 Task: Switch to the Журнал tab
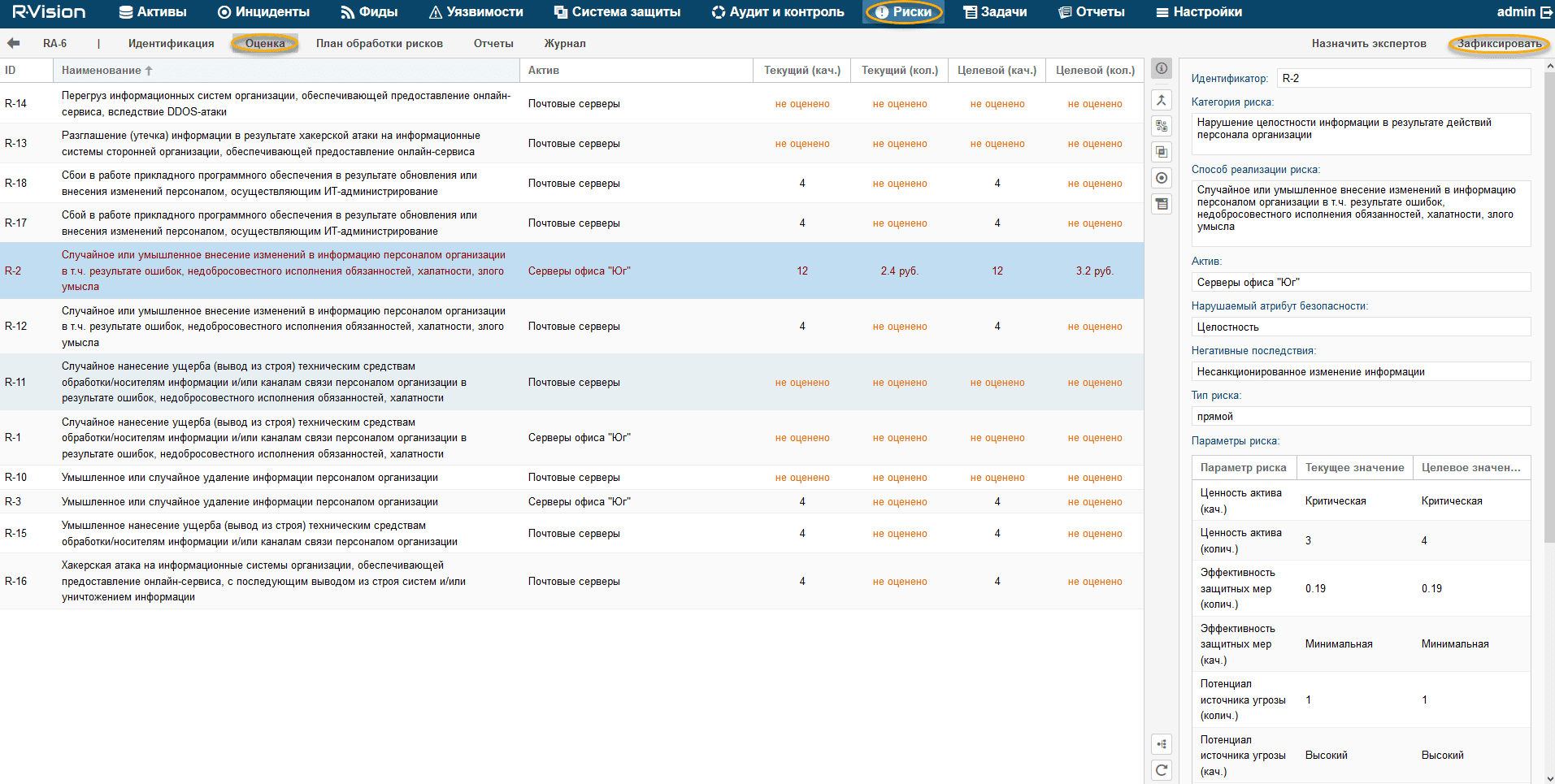click(565, 44)
